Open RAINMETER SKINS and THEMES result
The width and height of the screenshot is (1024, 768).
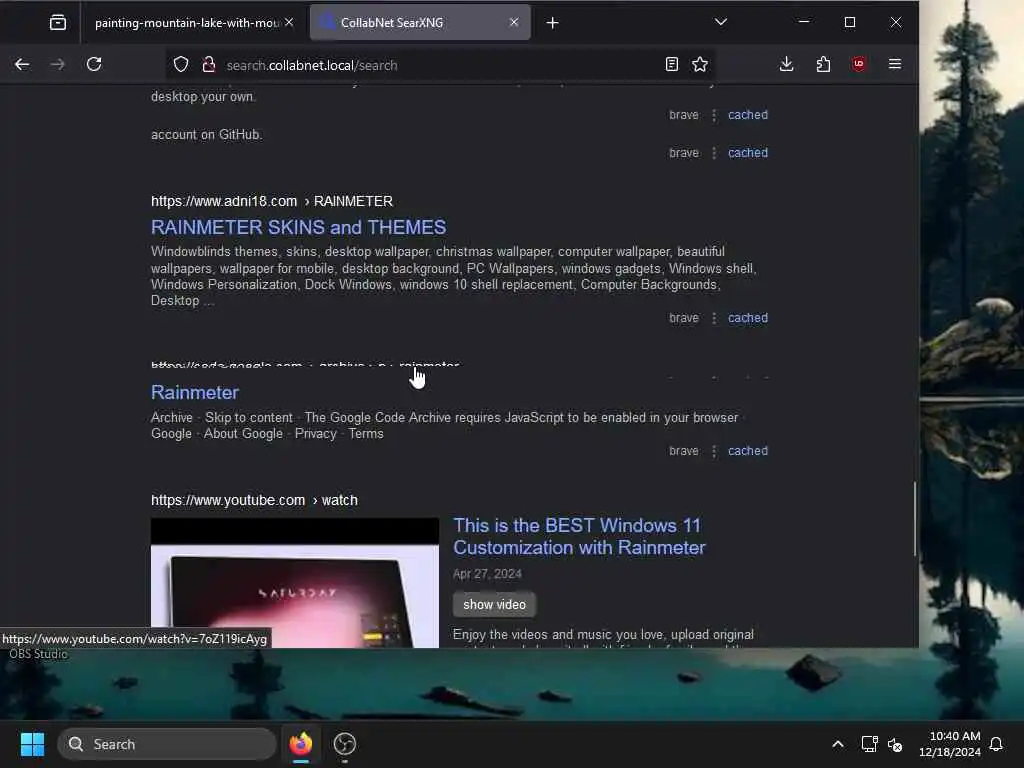[x=298, y=227]
